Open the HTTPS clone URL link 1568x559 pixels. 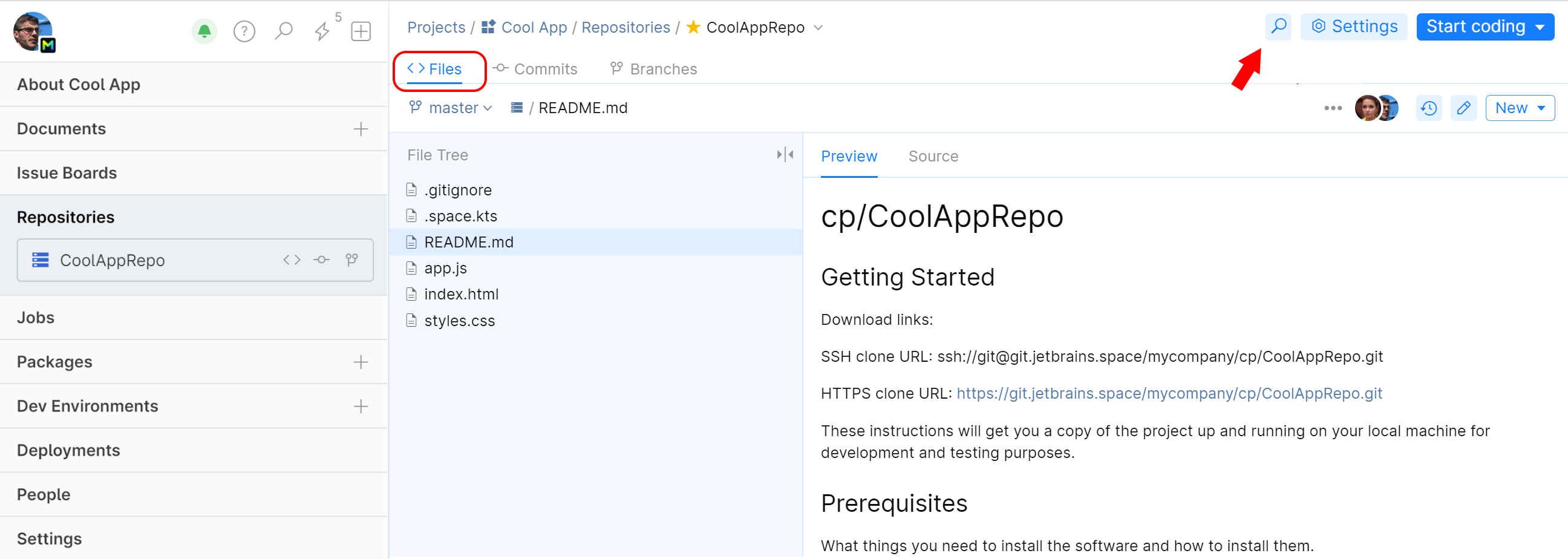tap(1169, 393)
